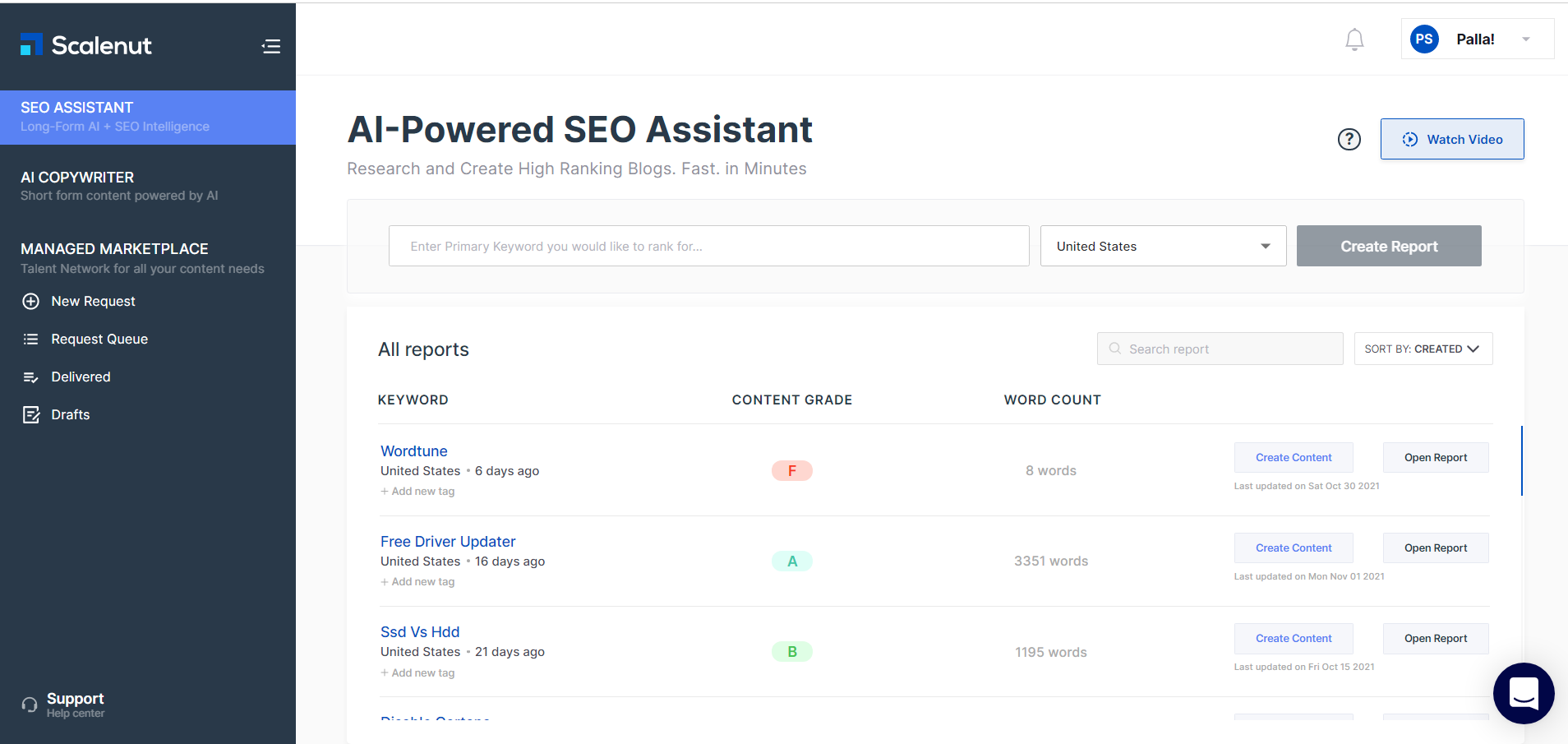Open Report for Free Driver Updater
The height and width of the screenshot is (744, 1568).
pos(1436,548)
